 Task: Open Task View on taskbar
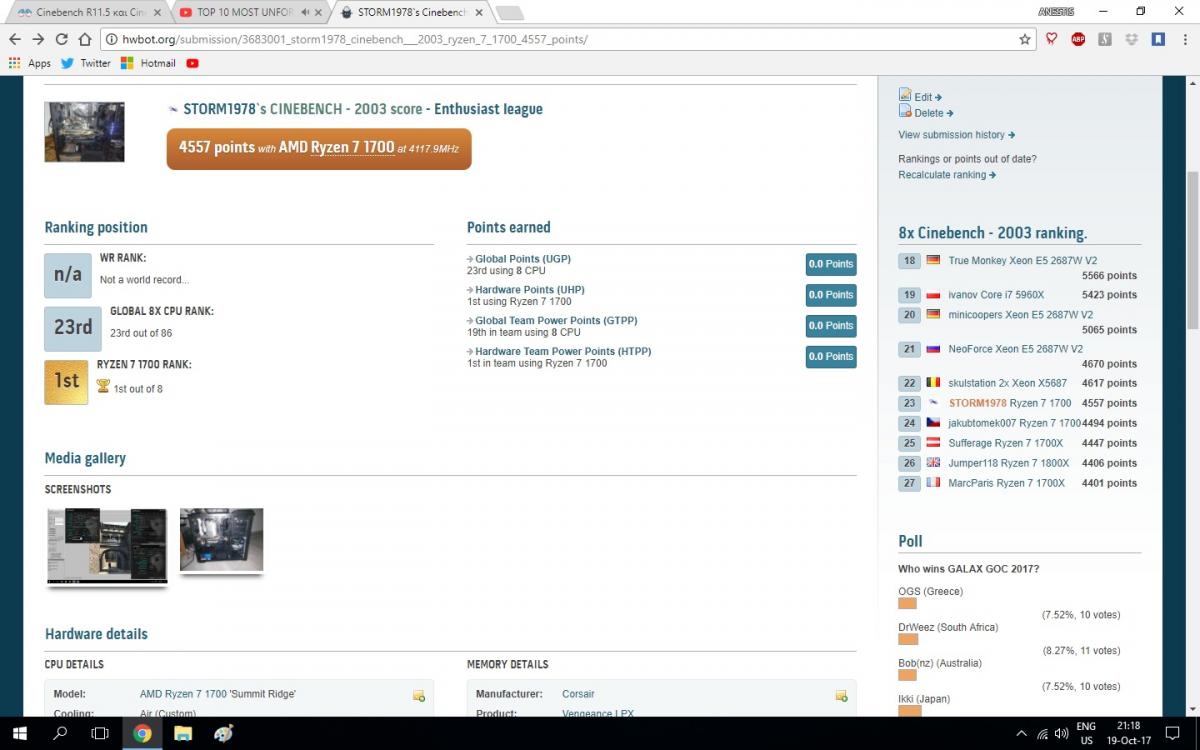pyautogui.click(x=100, y=733)
